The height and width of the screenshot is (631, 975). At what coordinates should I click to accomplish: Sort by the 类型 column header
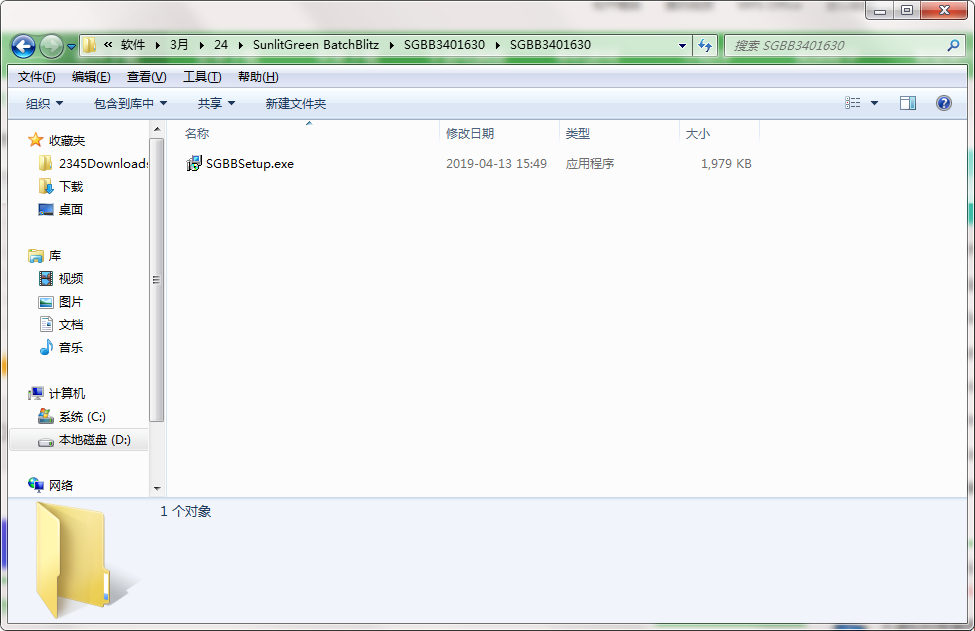(x=578, y=134)
